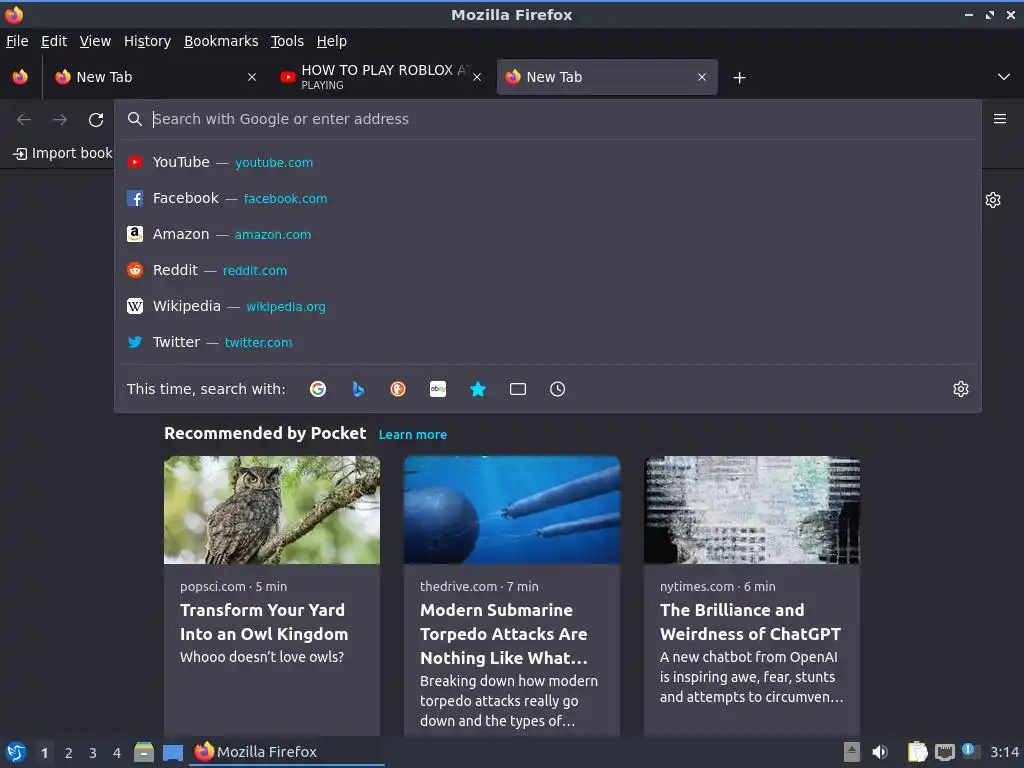This screenshot has width=1024, height=768.
Task: Click Mozilla Firefox taskbar window button
Action: 287,752
